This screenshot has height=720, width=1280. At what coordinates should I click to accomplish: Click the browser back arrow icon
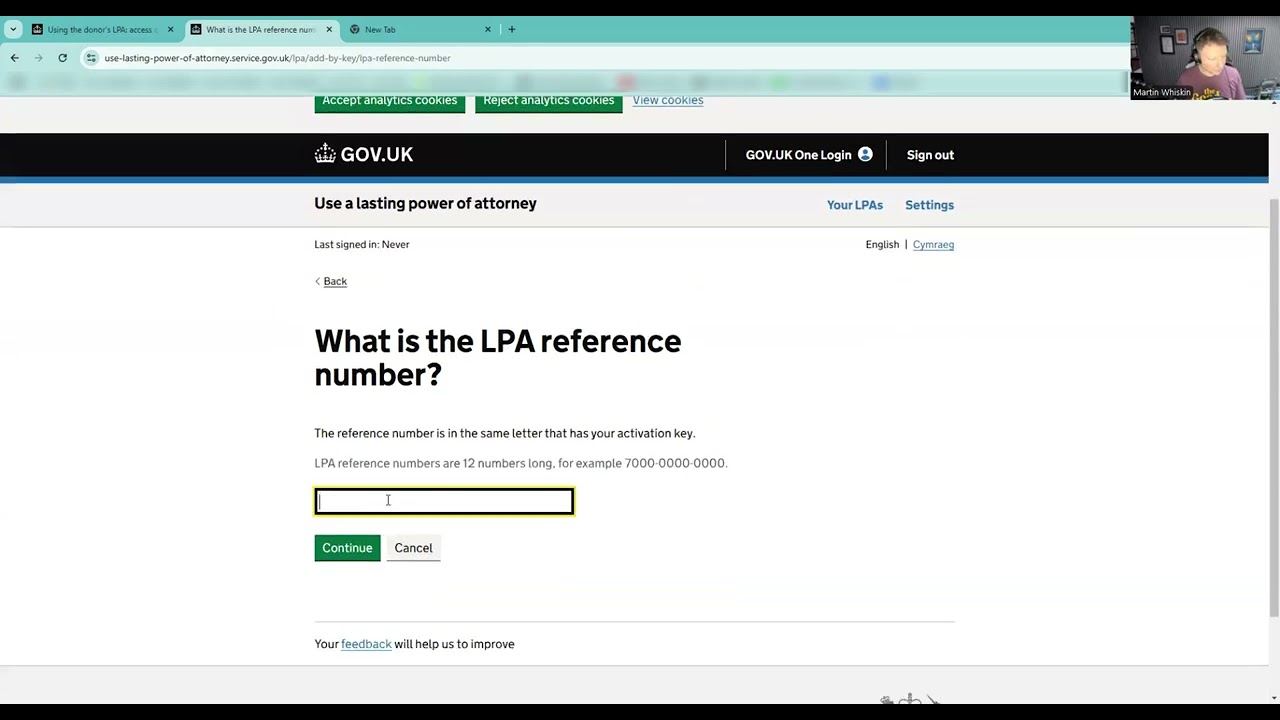(15, 58)
